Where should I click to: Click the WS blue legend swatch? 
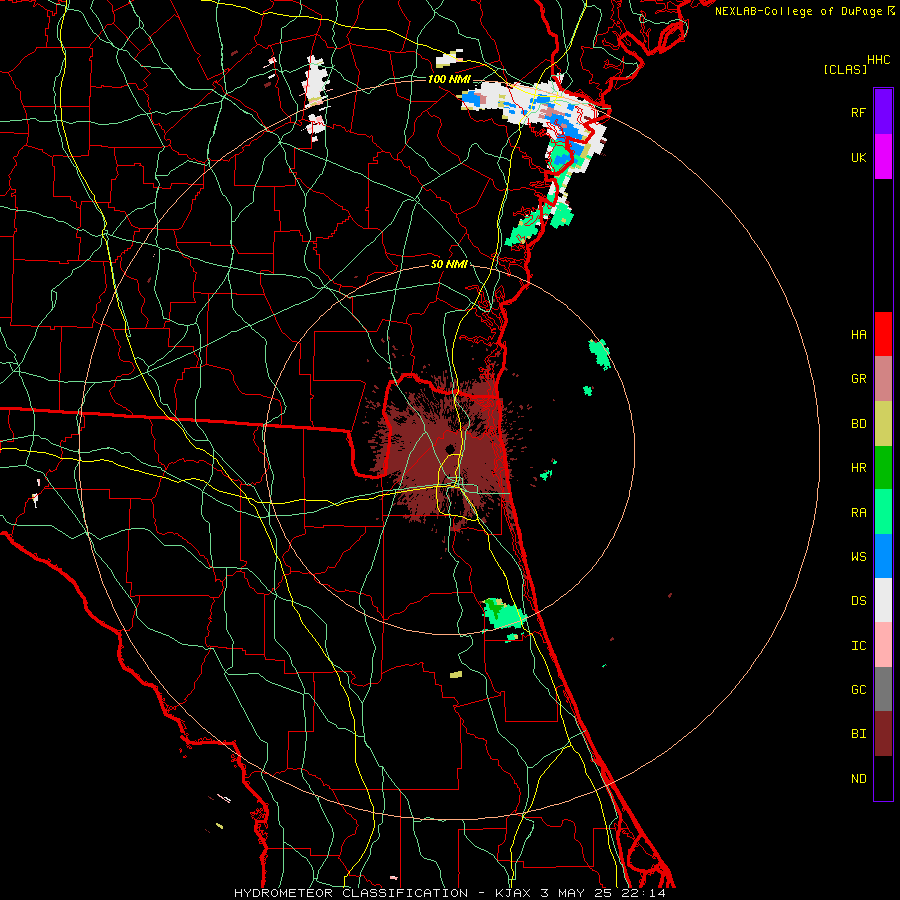(x=883, y=556)
